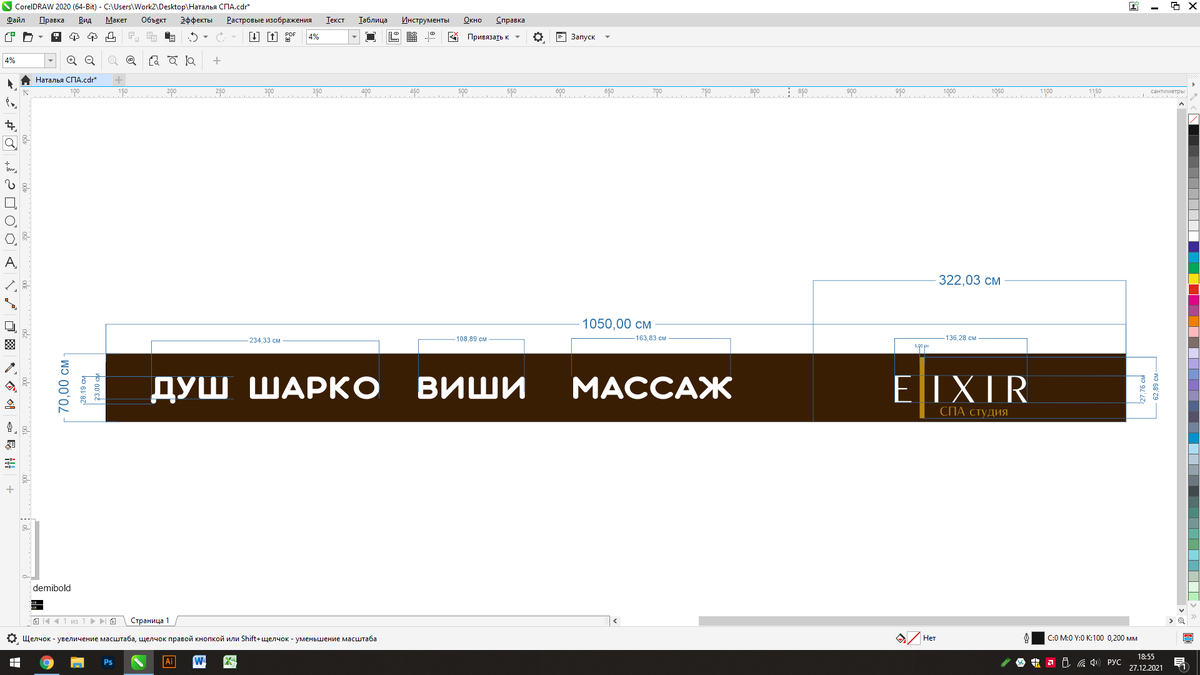1200x675 pixels.
Task: Select the Parallel Dimension tool
Action: [10, 285]
